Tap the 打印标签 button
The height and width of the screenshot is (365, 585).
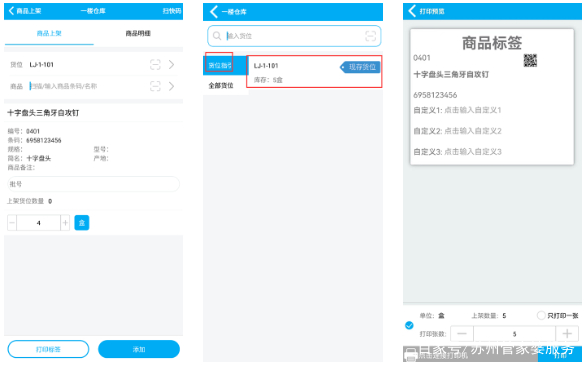click(x=48, y=349)
